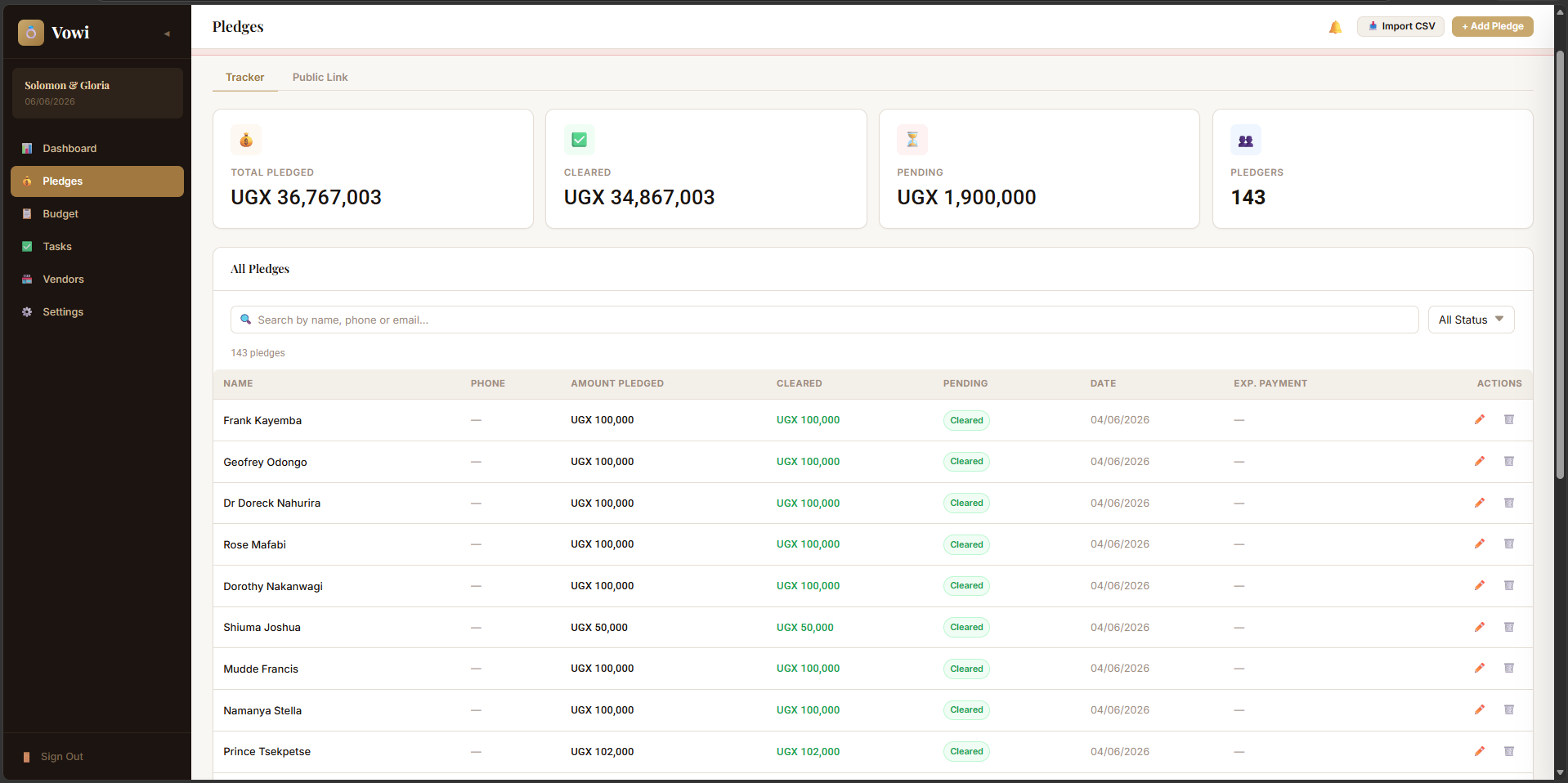This screenshot has width=1568, height=783.
Task: Delete Frank Kayemba's pledge
Action: point(1509,420)
